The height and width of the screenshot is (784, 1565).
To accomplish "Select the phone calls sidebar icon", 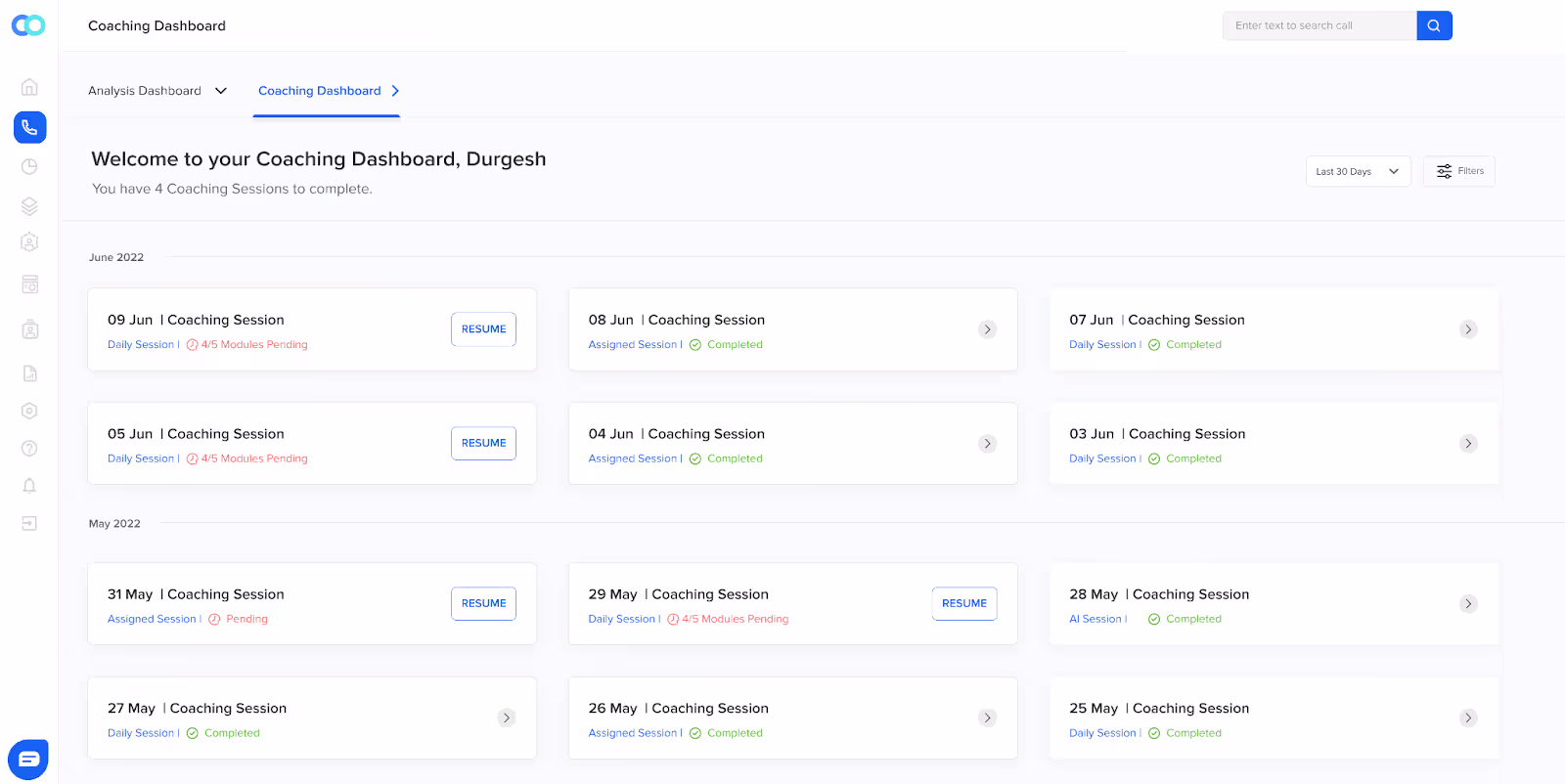I will point(29,127).
